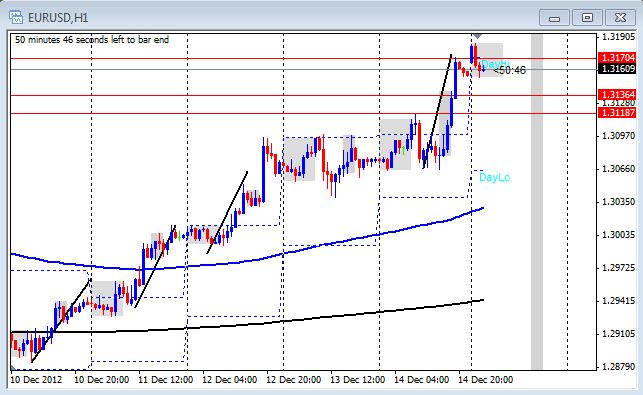
Task: Click '13 Dec 12:00' on the time axis
Action: [358, 379]
